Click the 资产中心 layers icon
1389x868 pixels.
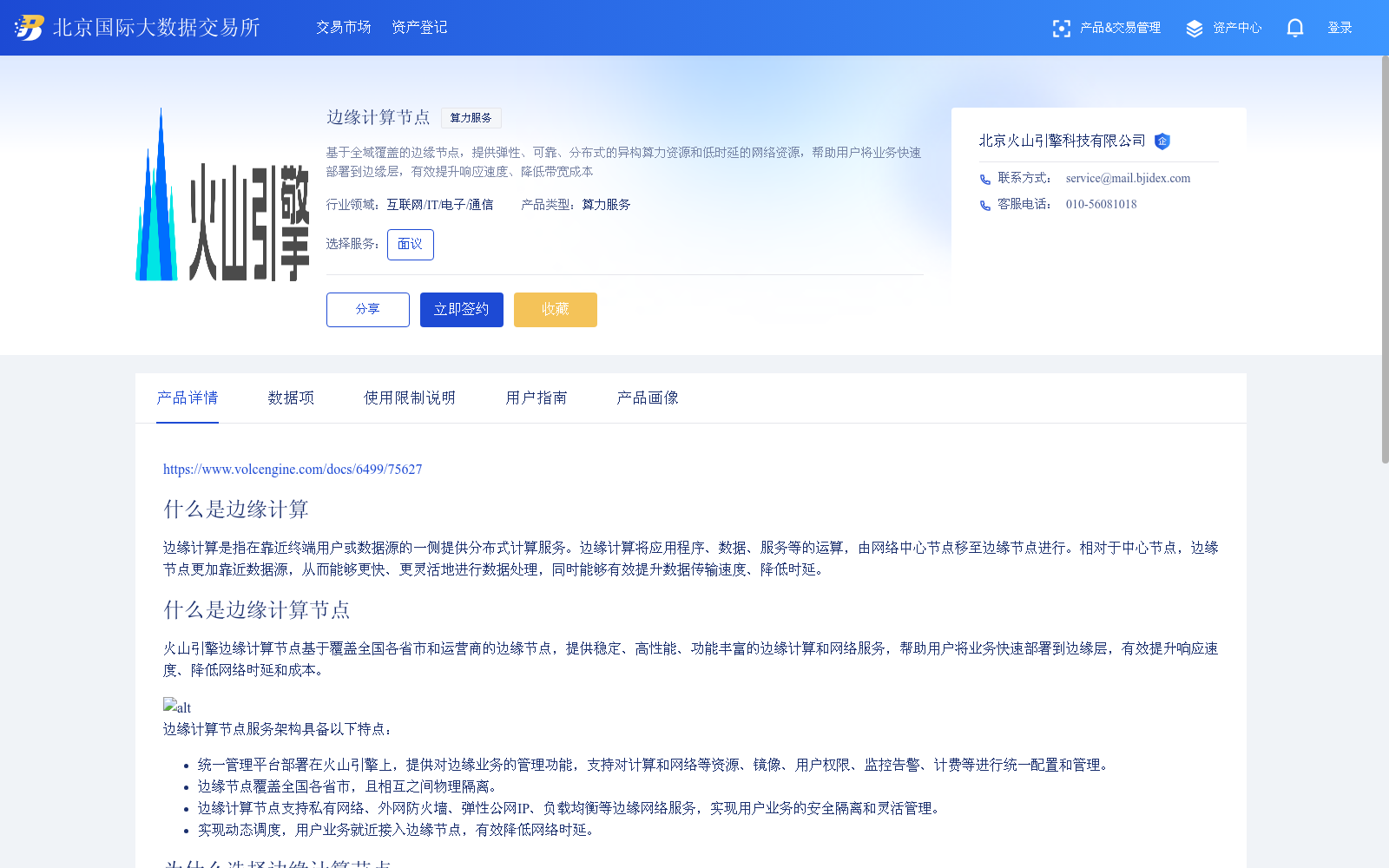coord(1195,29)
